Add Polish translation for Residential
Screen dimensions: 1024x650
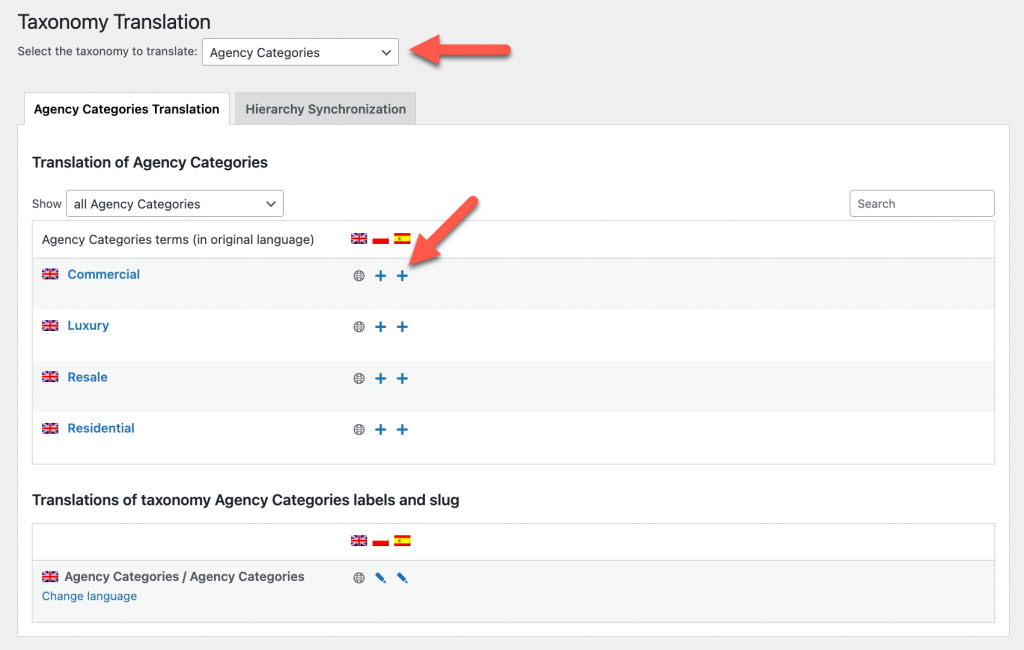coord(380,429)
